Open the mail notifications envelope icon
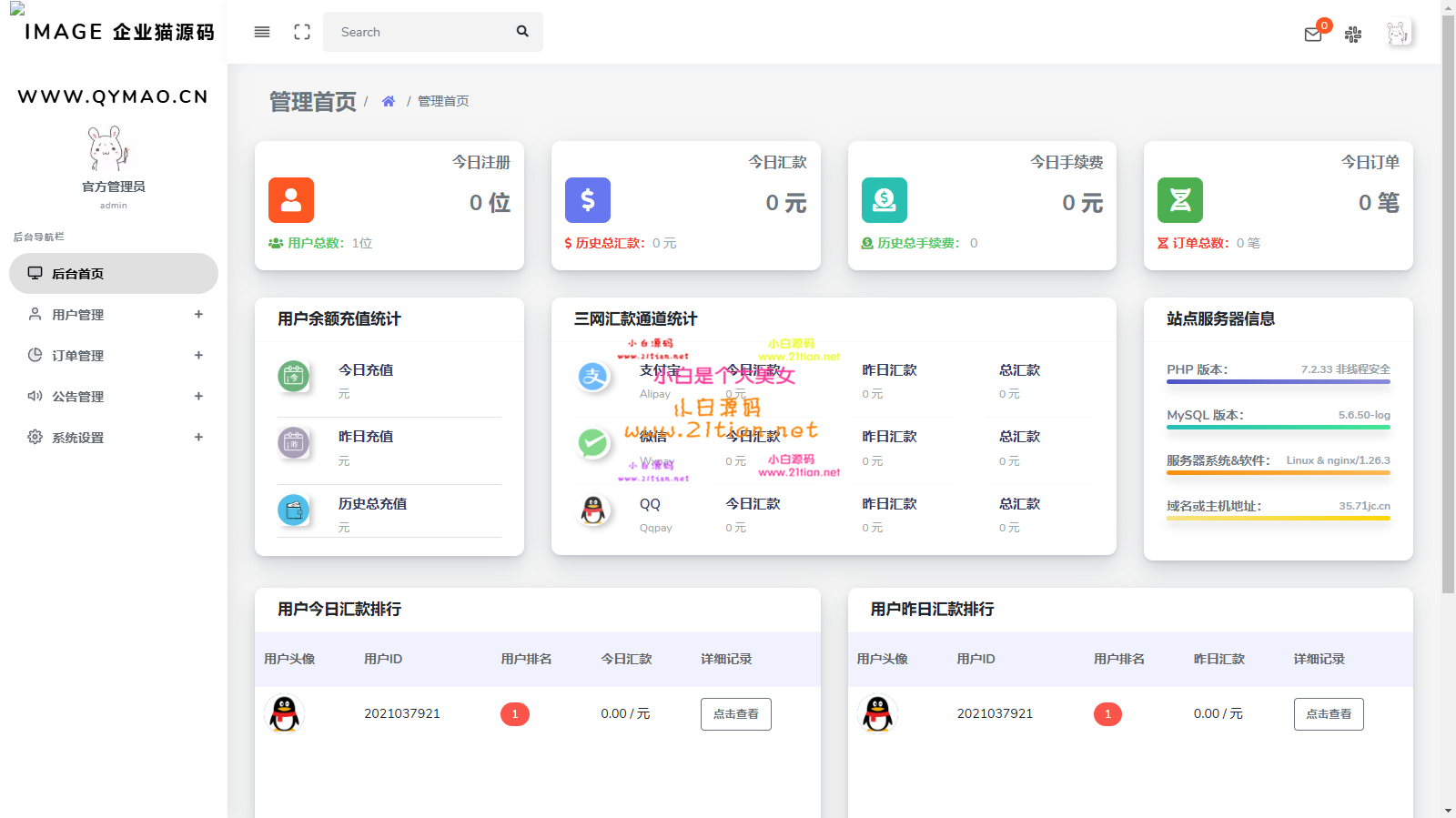This screenshot has width=1456, height=818. [1312, 35]
